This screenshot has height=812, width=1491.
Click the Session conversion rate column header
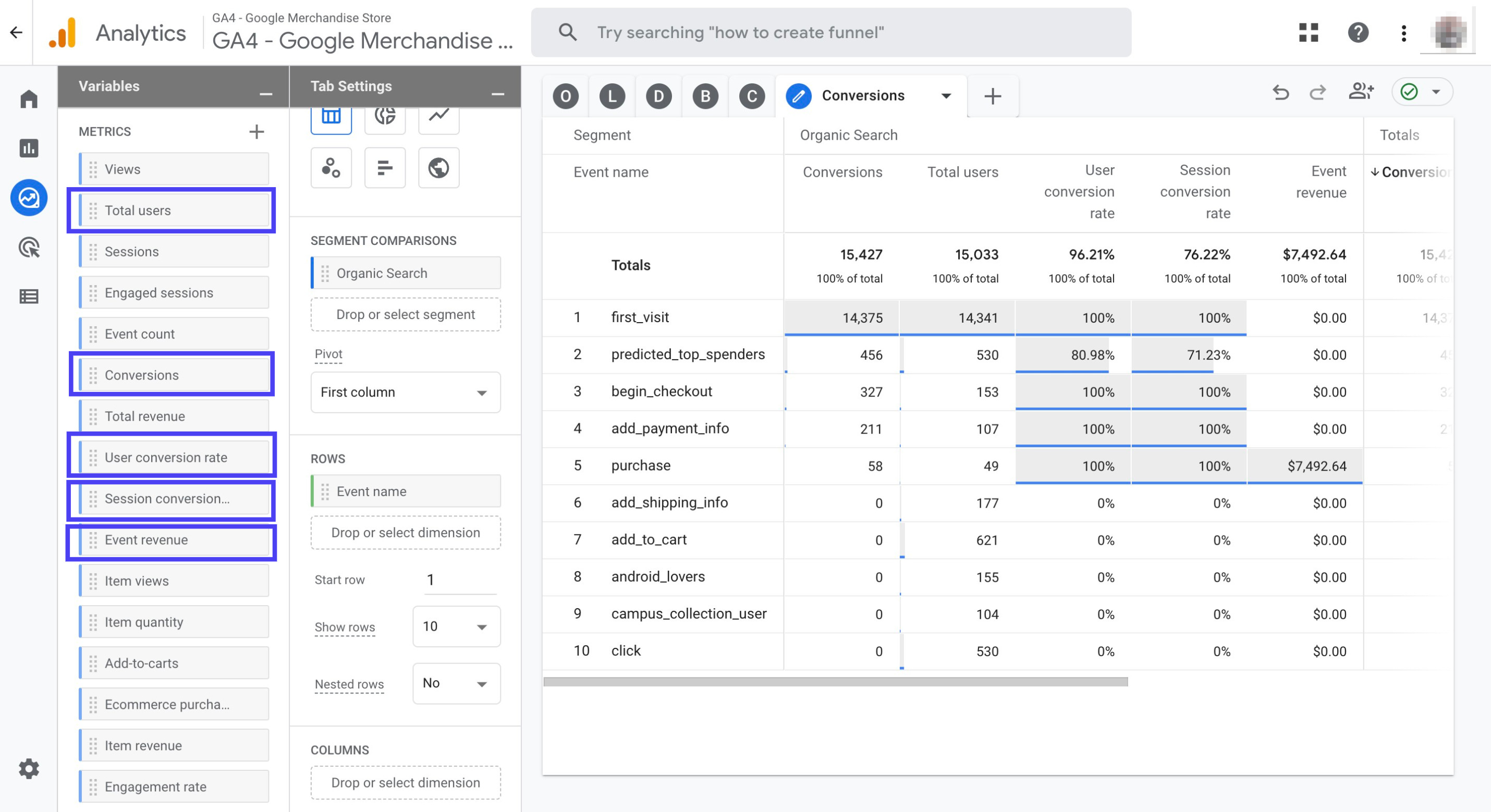pos(1195,192)
